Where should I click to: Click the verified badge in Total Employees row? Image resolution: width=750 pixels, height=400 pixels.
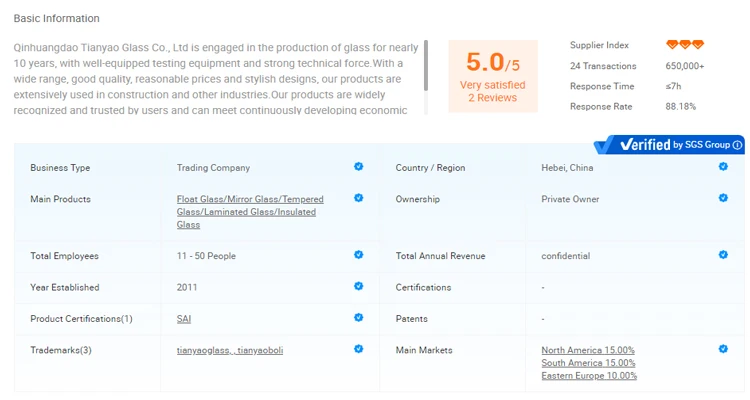pos(358,255)
